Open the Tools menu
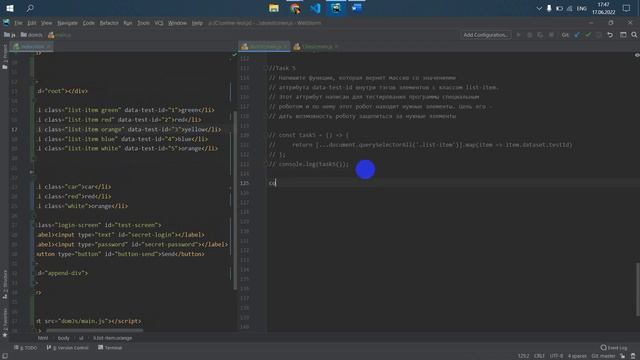The image size is (640, 360). point(143,23)
